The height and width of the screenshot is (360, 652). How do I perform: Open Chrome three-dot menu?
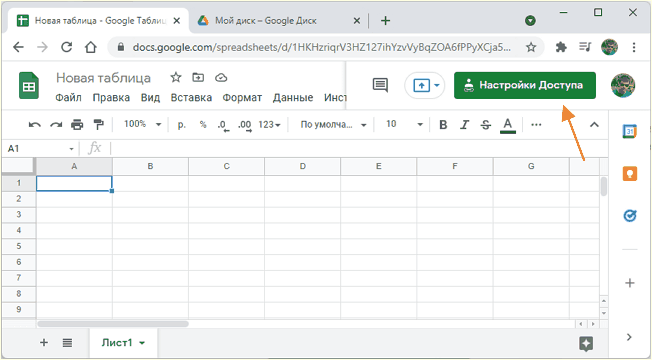coord(634,47)
